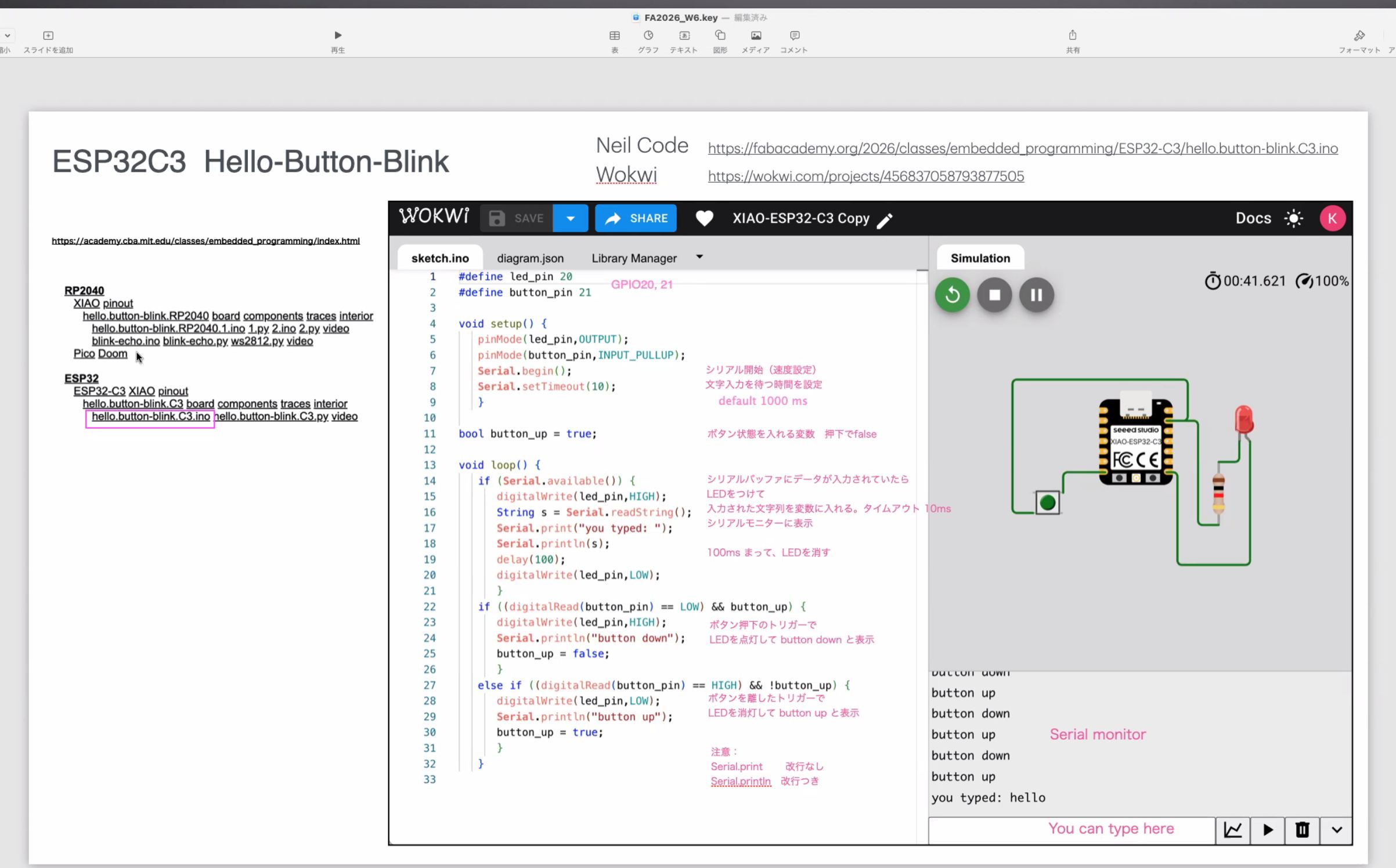
Task: Pause the Wokwi simulation
Action: pyautogui.click(x=1036, y=295)
